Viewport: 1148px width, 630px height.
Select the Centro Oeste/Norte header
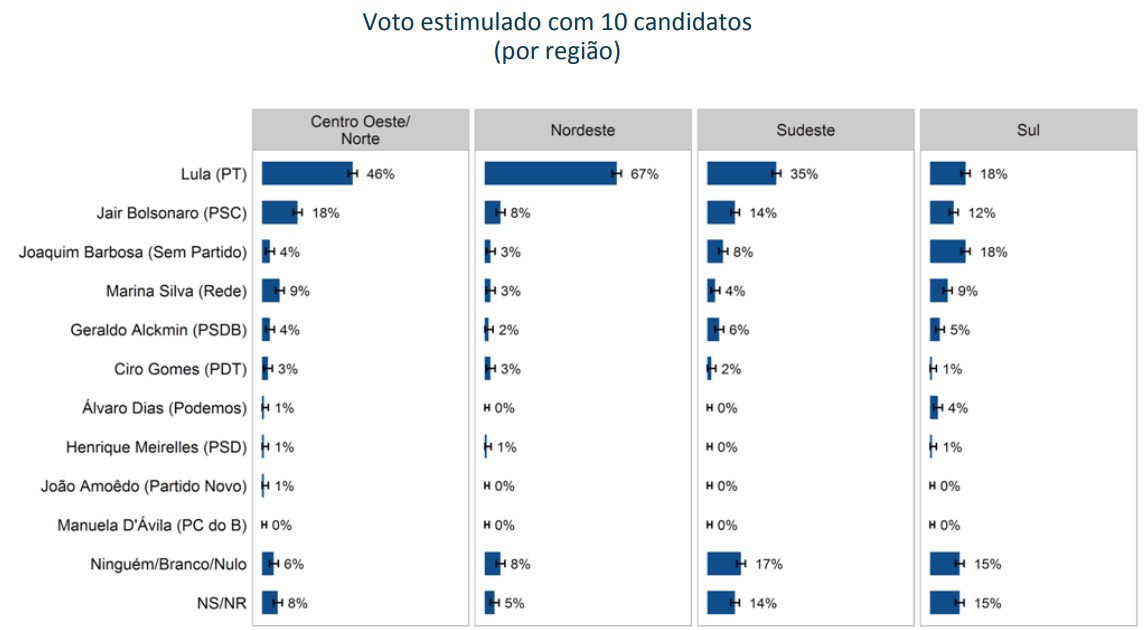[360, 130]
